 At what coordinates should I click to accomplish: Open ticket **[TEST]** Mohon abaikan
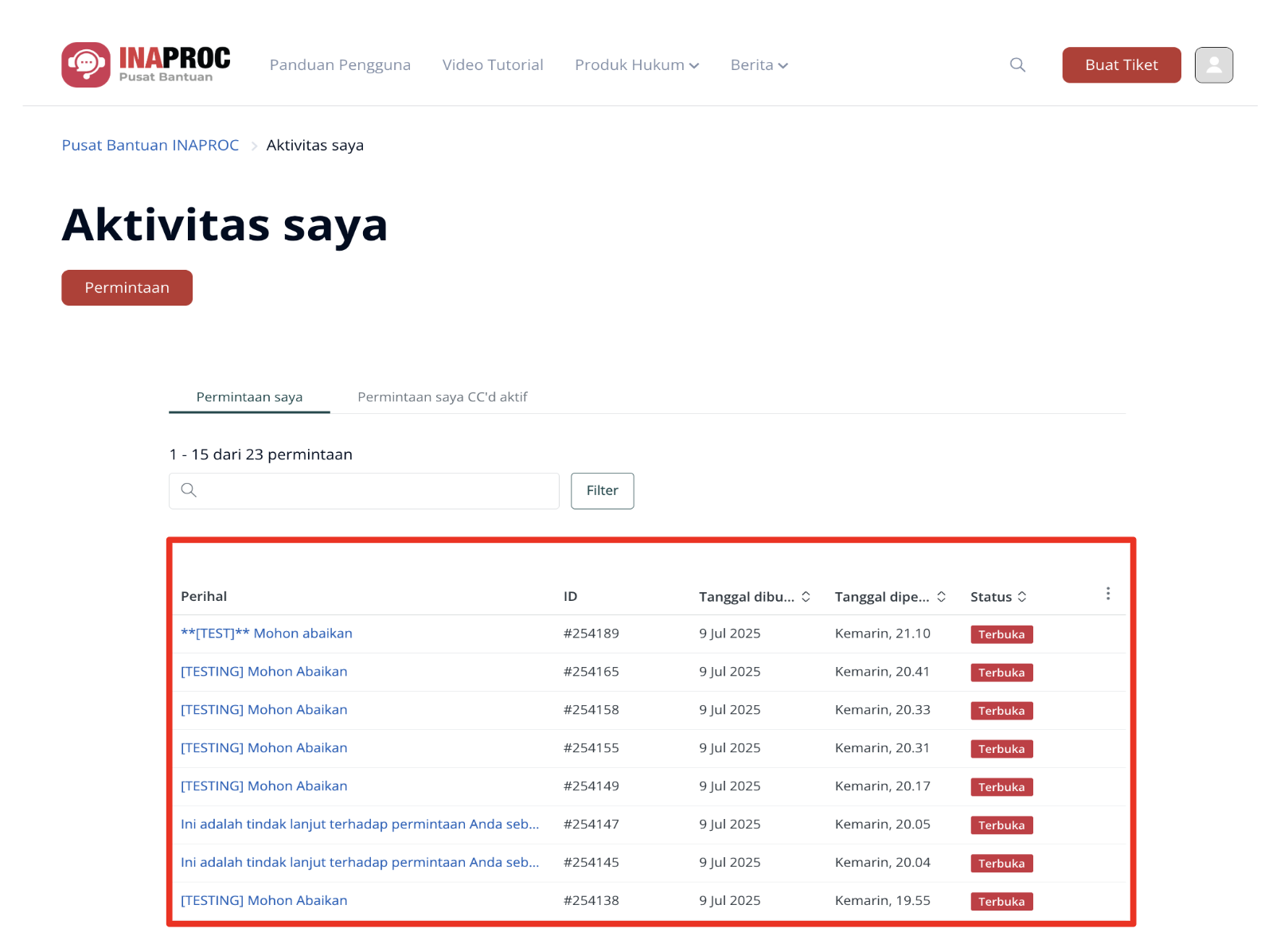[266, 633]
